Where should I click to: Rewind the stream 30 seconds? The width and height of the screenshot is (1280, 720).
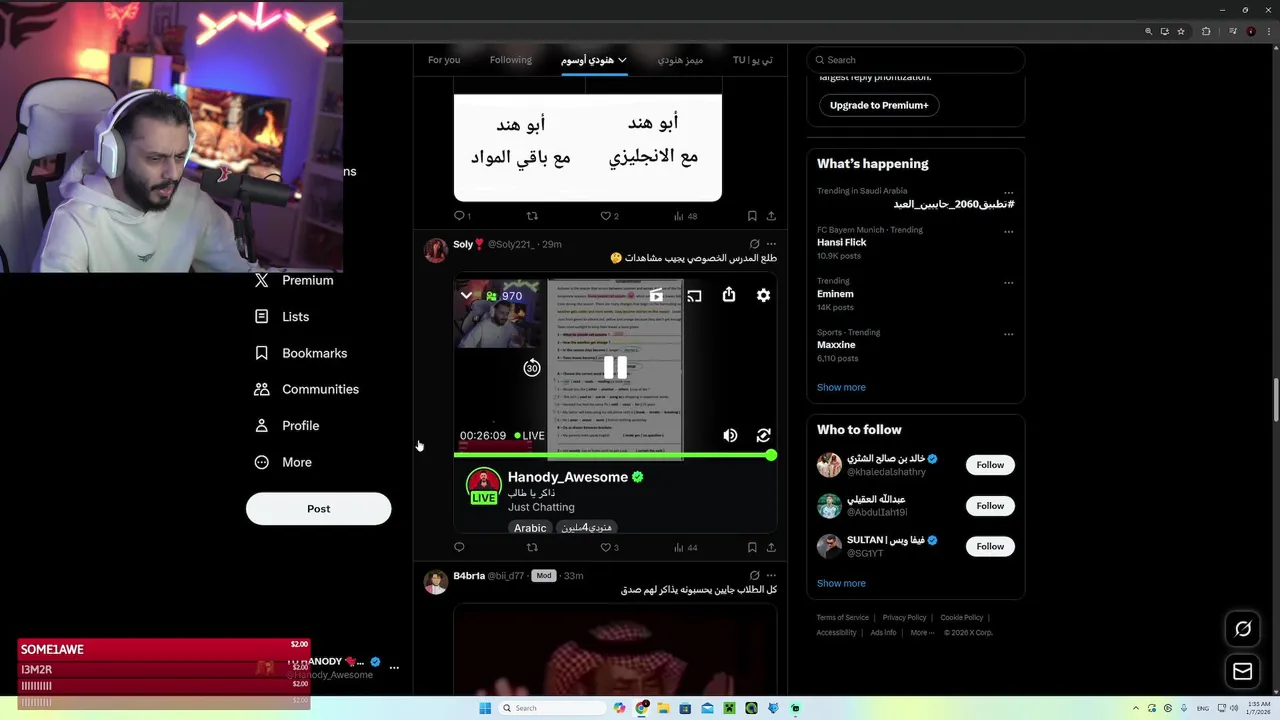click(x=532, y=368)
